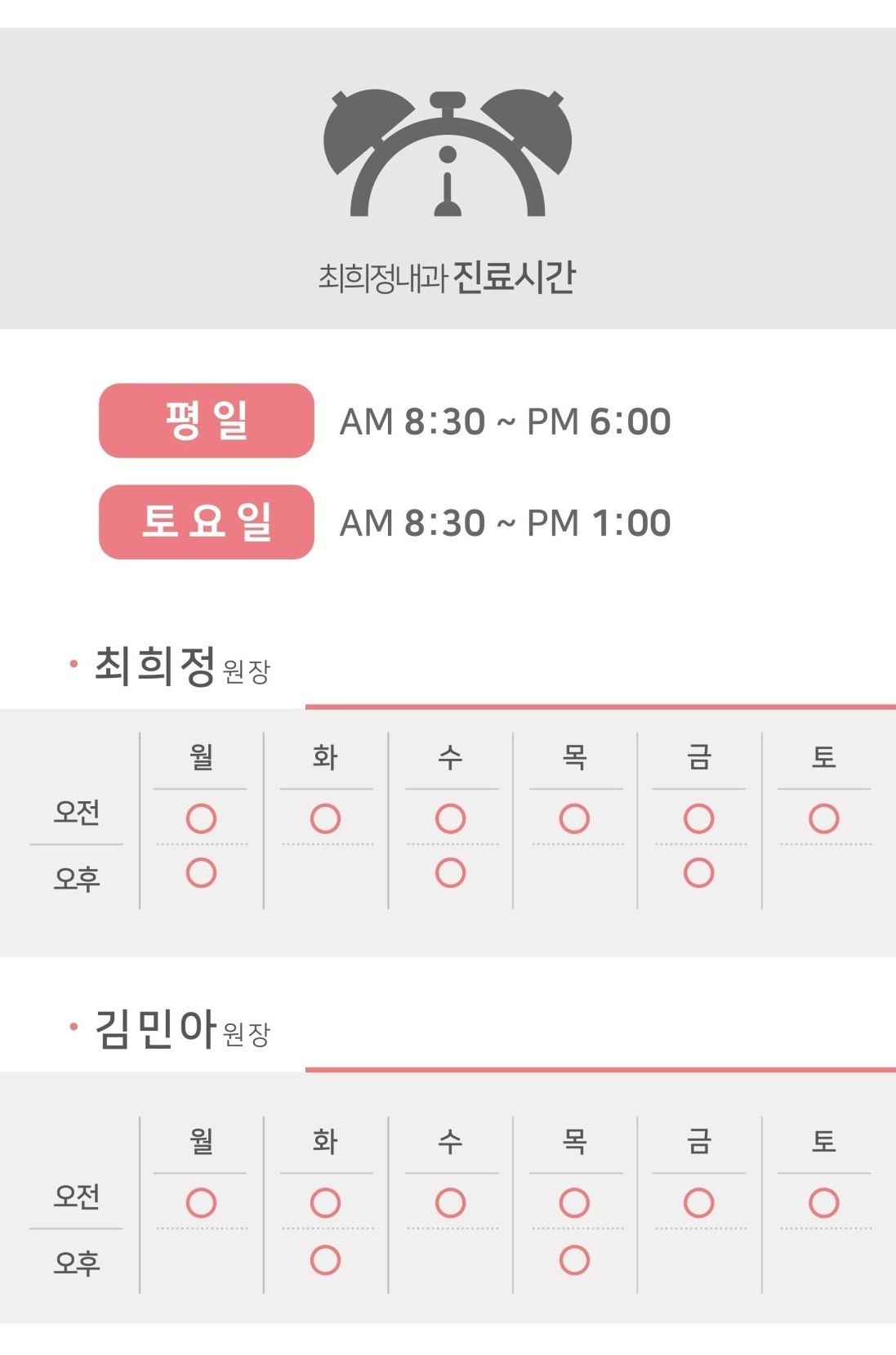Screen dimensions: 896x1355
Task: Click 김민아's Monday morning circle
Action: [x=201, y=1202]
